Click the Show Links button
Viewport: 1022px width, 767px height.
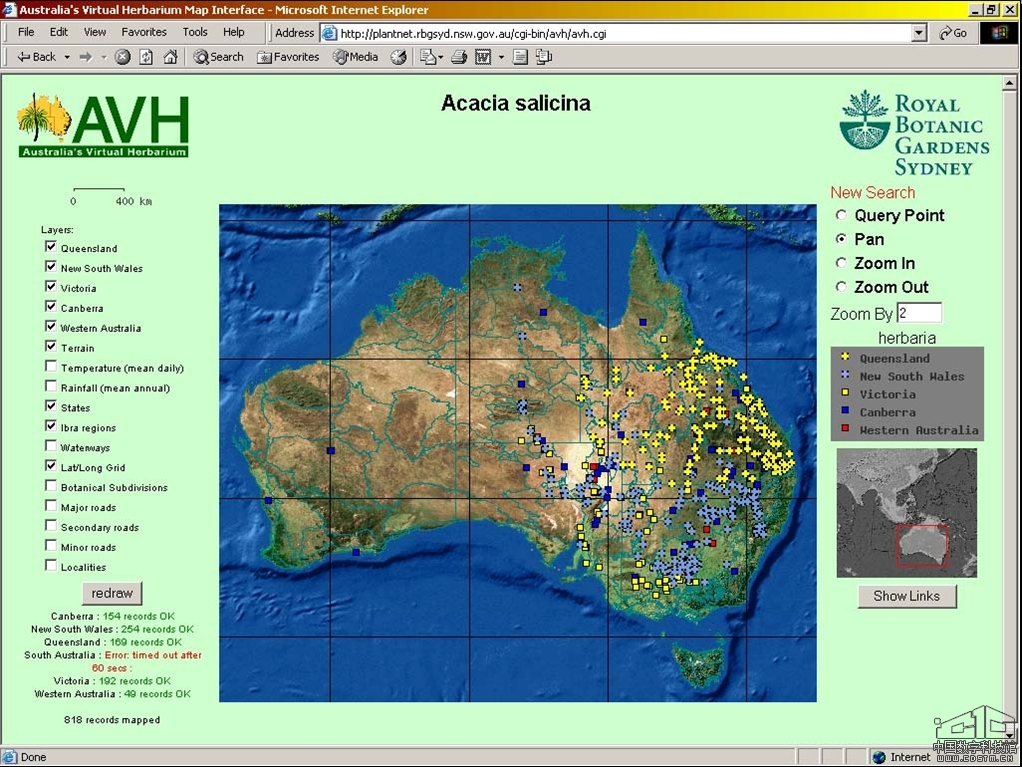pyautogui.click(x=906, y=596)
